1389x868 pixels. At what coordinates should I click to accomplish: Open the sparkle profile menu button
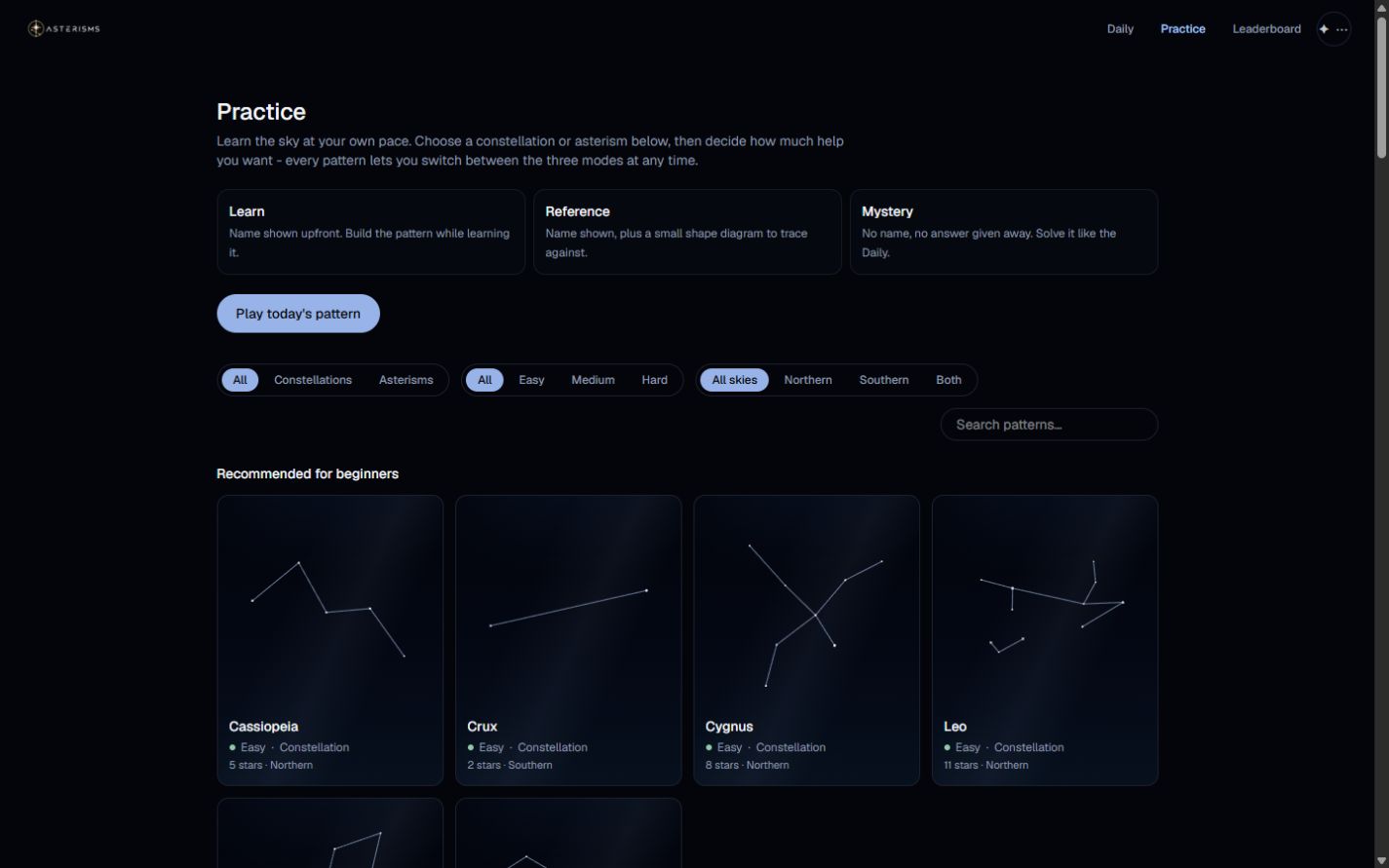tap(1333, 29)
